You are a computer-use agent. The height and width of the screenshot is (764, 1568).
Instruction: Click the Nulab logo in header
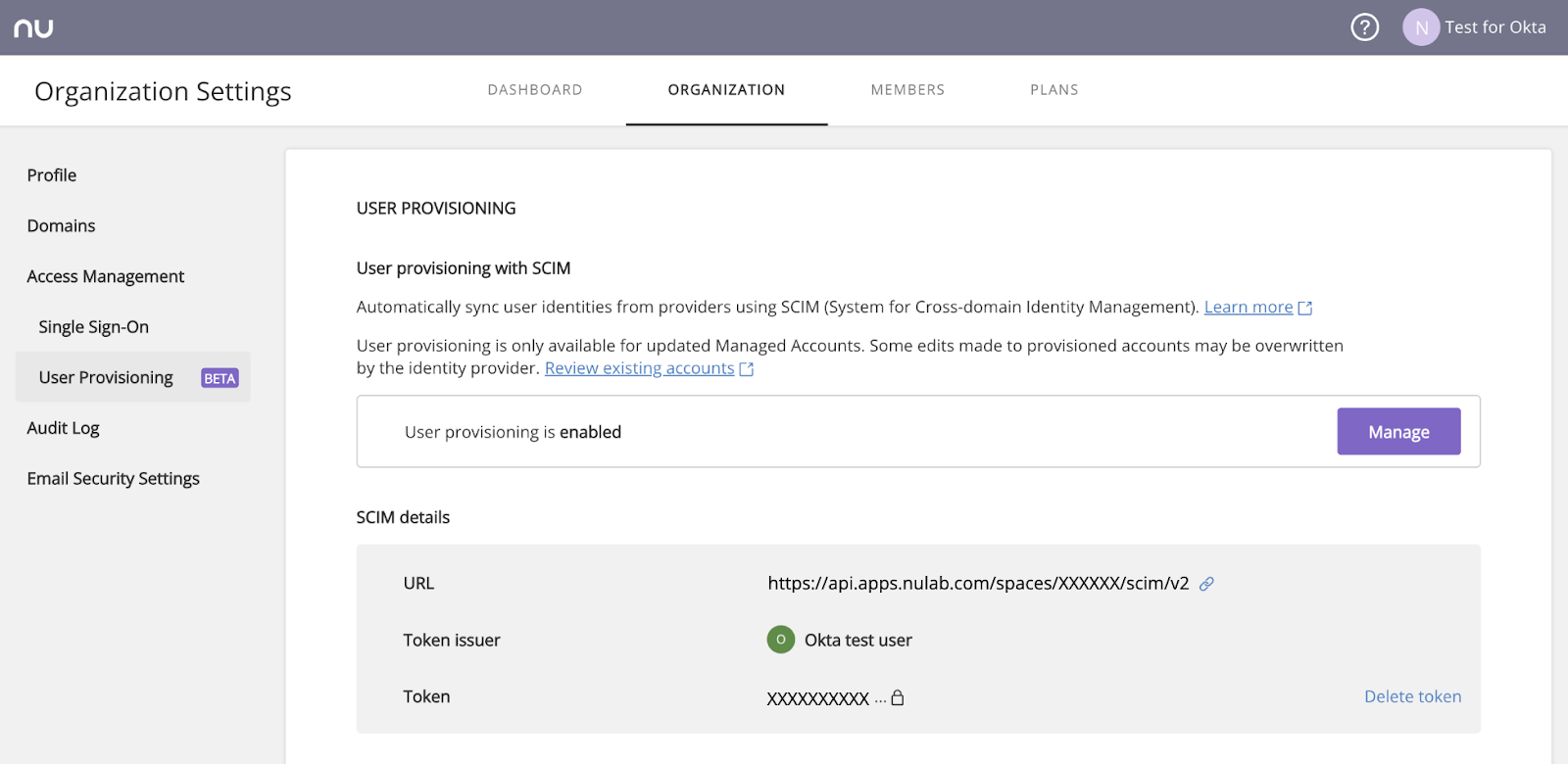pyautogui.click(x=33, y=28)
